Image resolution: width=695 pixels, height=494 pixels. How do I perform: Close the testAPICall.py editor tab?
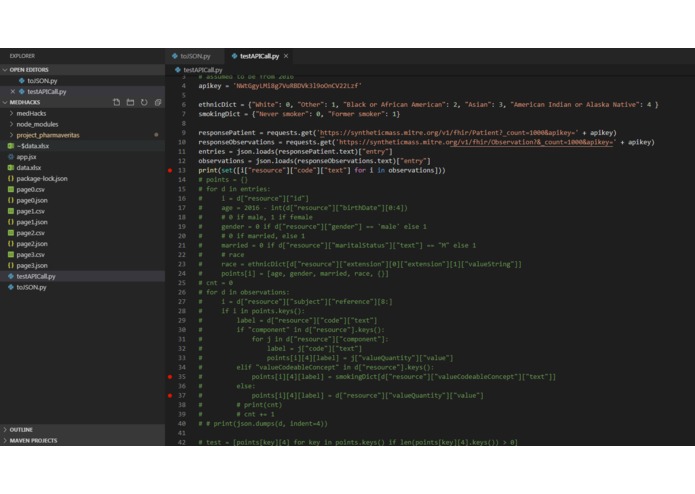[x=286, y=56]
